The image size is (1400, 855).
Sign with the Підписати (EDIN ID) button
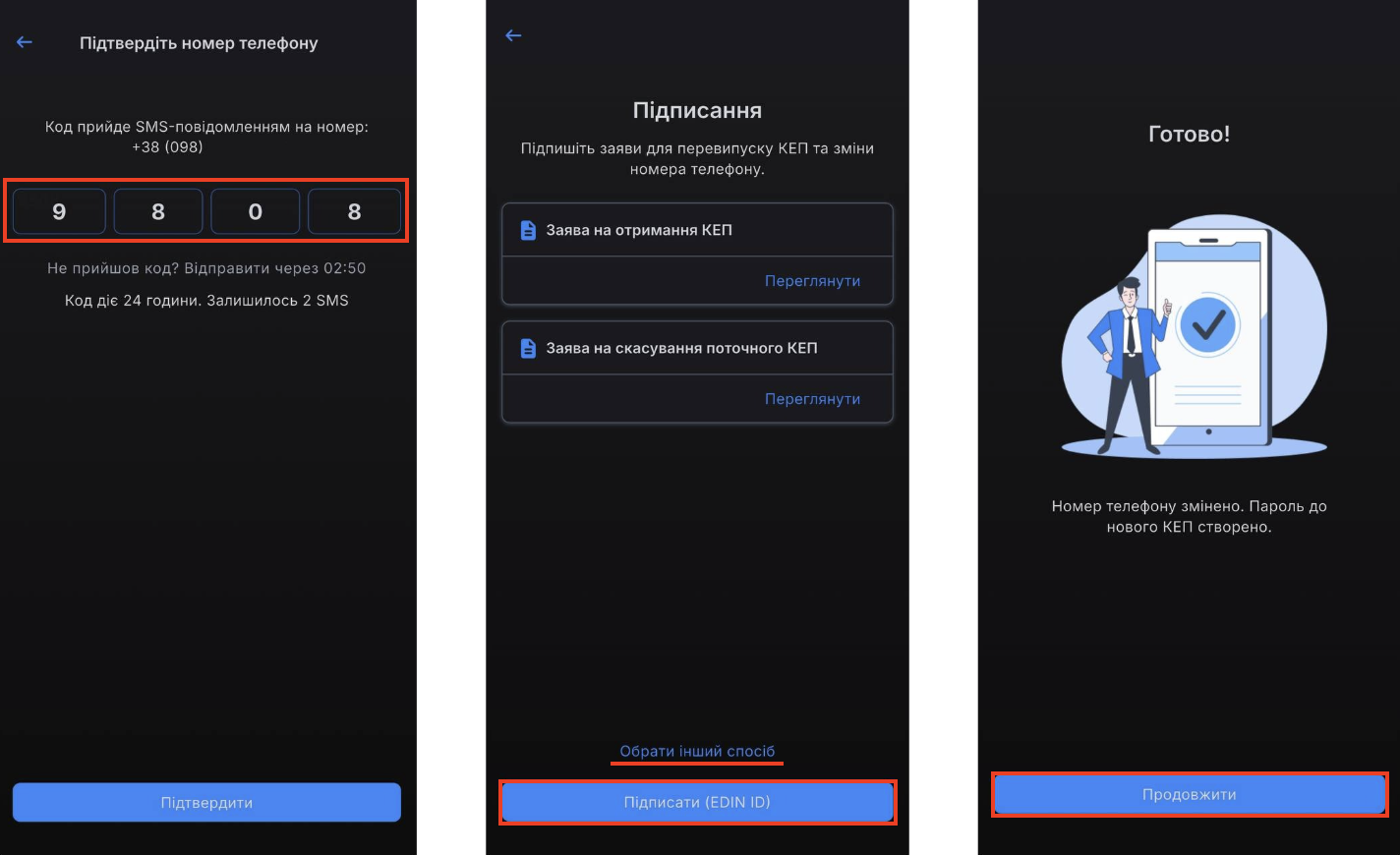coord(697,802)
